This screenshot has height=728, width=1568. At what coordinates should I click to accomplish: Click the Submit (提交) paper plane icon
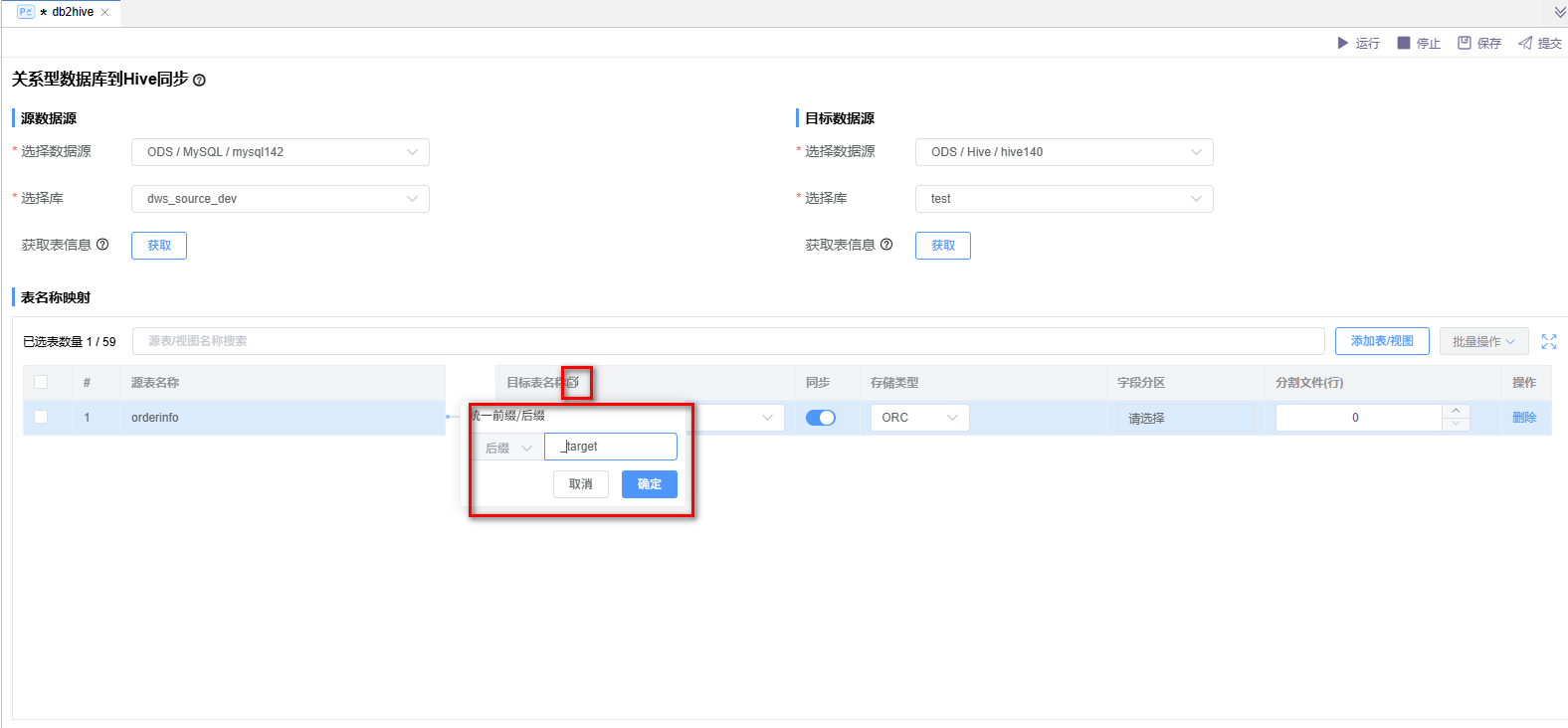point(1525,43)
